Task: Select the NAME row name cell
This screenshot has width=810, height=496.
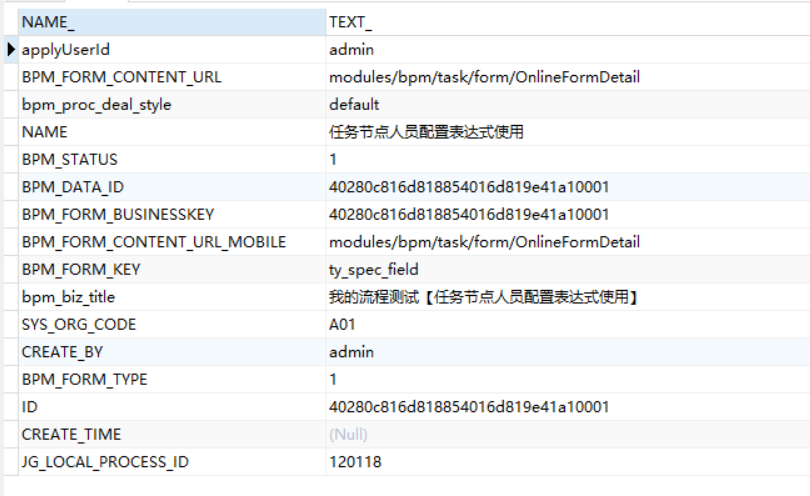Action: (x=172, y=132)
